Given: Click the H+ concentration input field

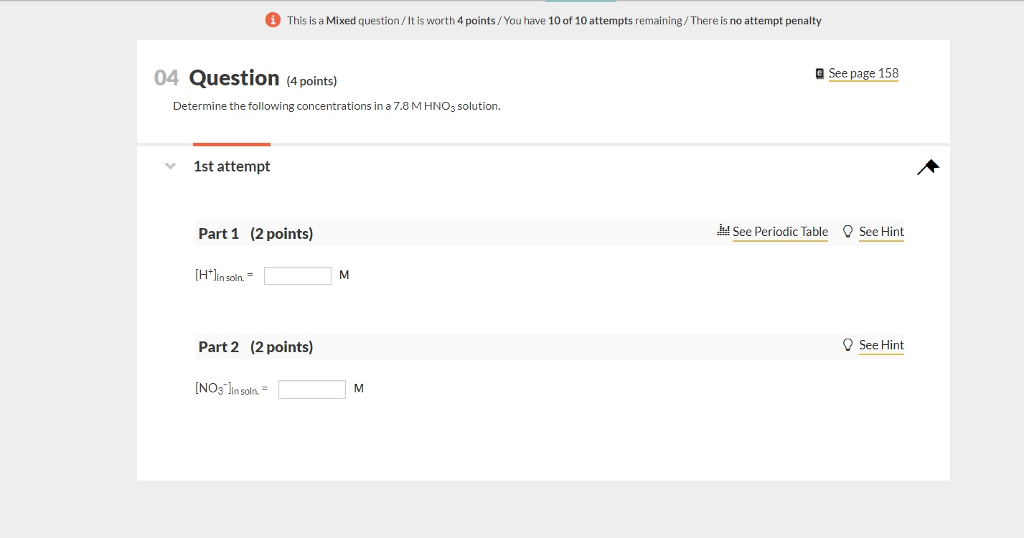Looking at the screenshot, I should point(298,276).
